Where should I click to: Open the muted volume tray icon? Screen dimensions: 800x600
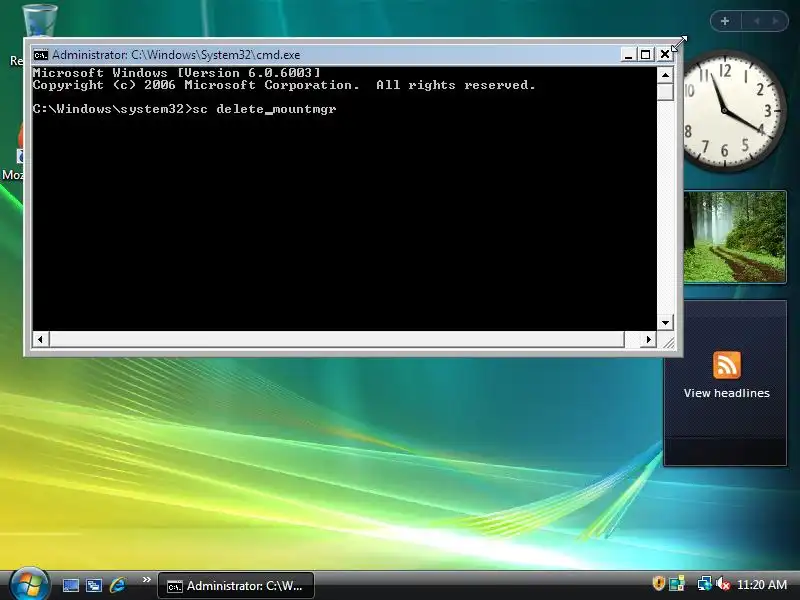tap(722, 584)
